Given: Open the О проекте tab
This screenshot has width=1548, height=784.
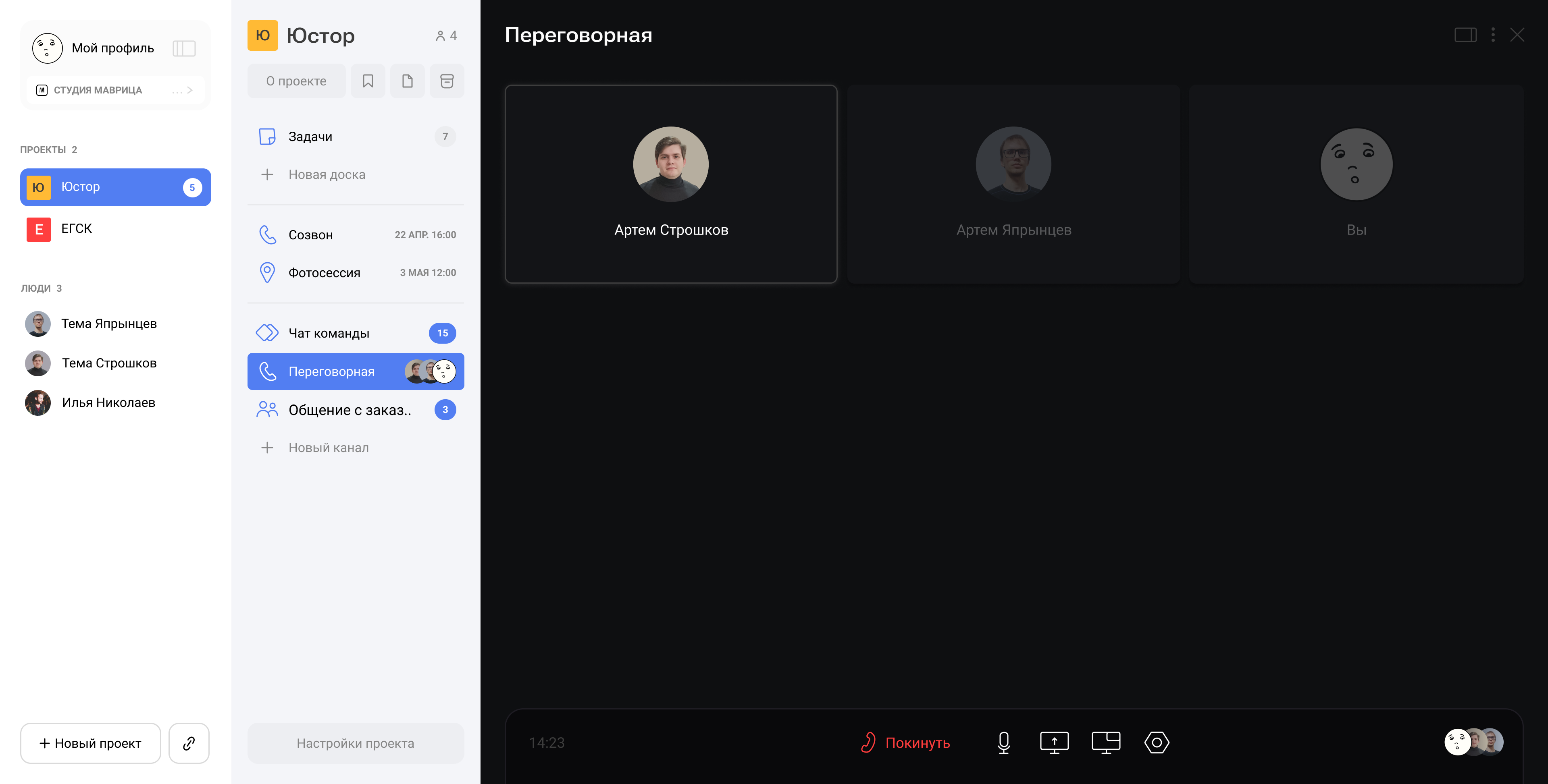Looking at the screenshot, I should (296, 81).
